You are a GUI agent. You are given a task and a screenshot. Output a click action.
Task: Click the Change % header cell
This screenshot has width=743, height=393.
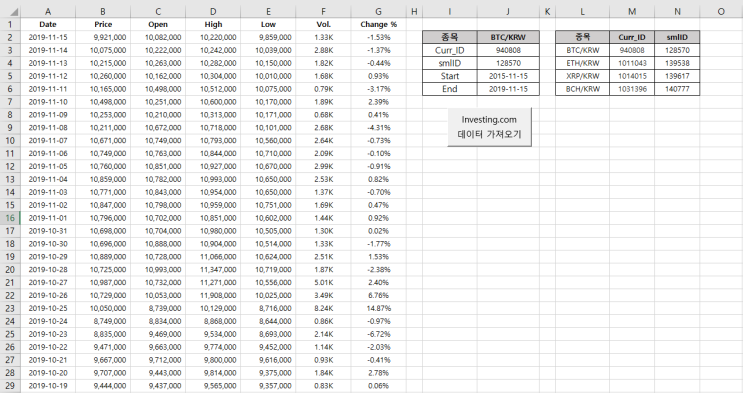[378, 24]
